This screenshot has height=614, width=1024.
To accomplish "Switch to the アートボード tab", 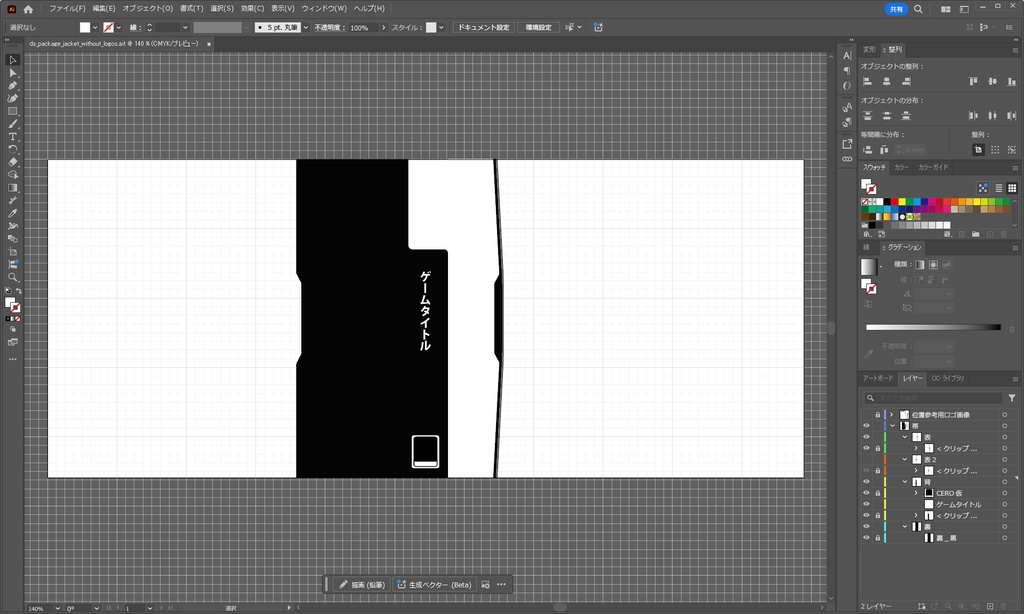I will (878, 378).
